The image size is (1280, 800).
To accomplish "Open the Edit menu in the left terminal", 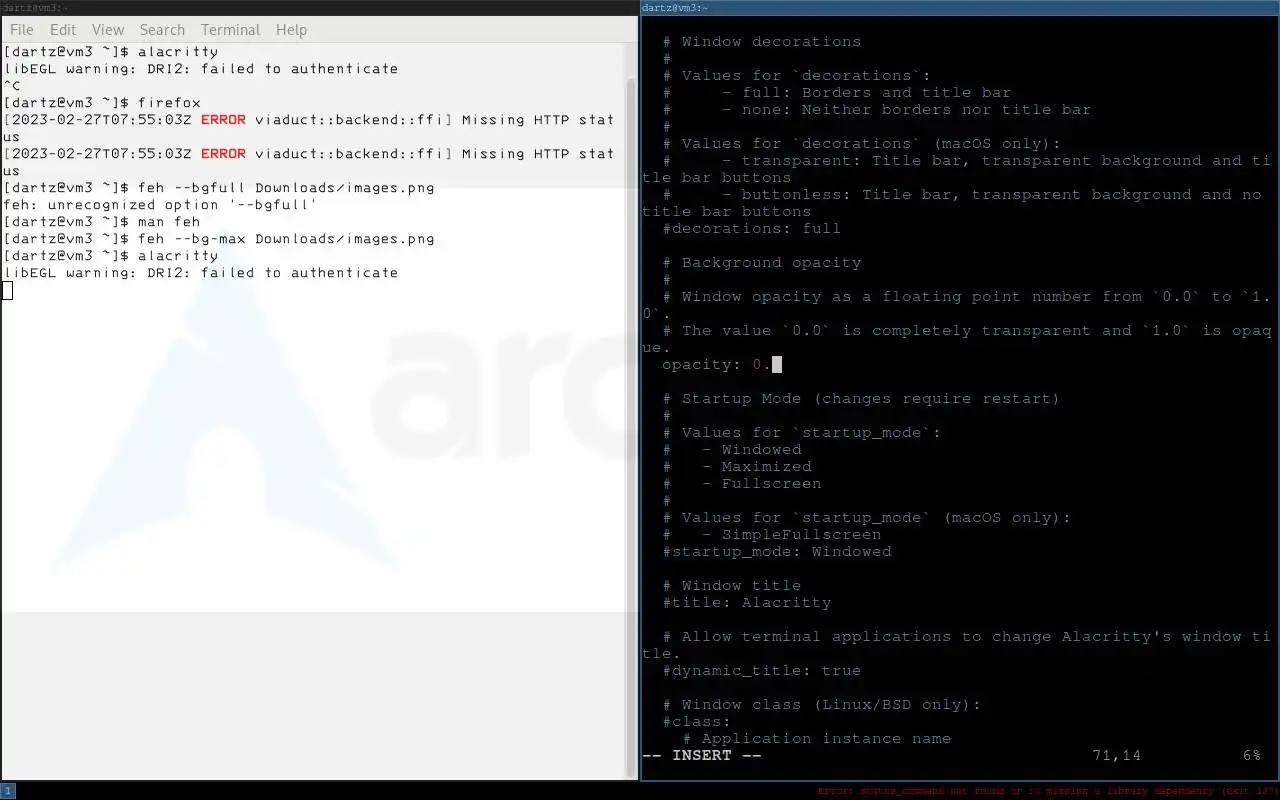I will coord(63,30).
